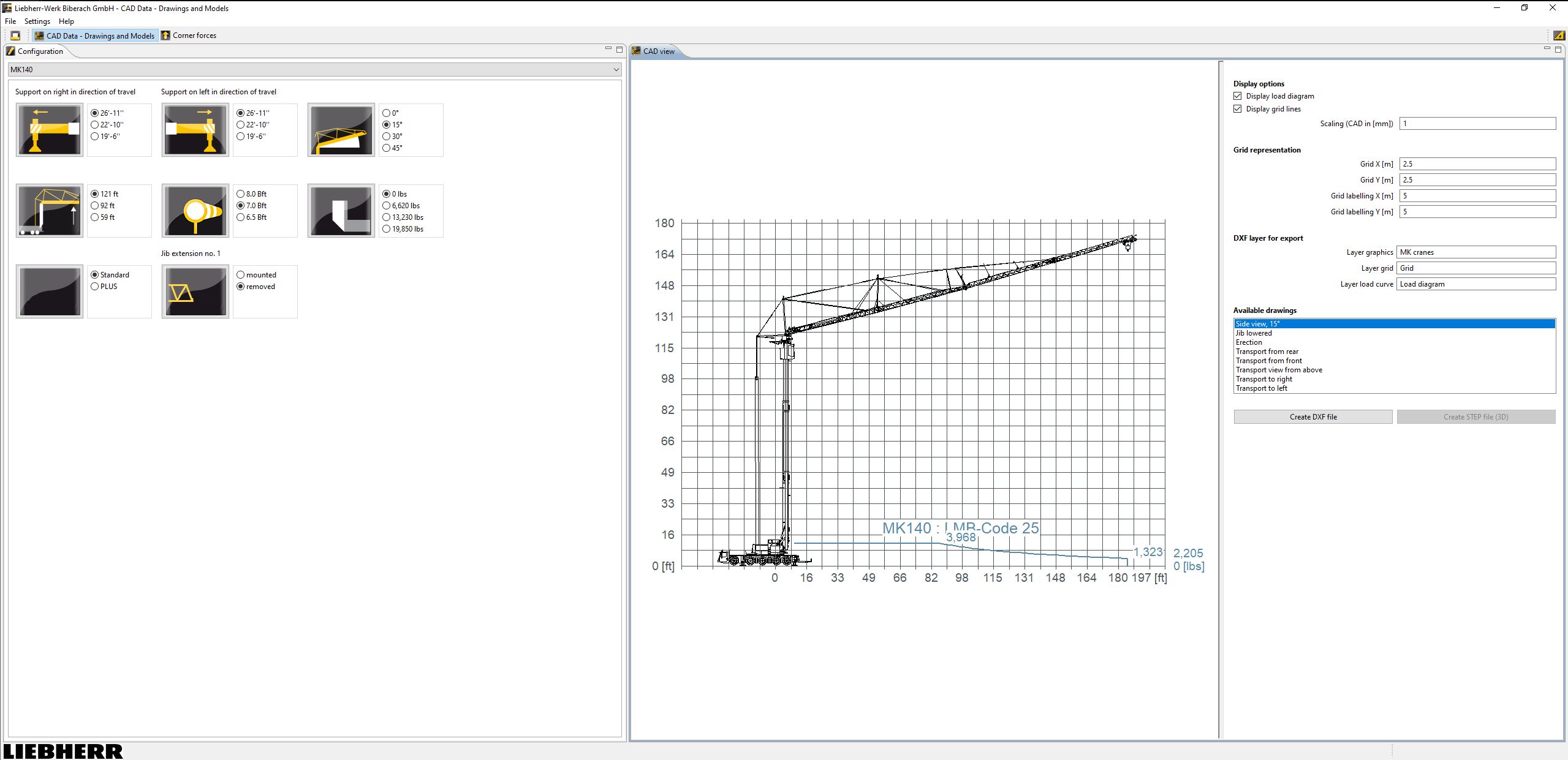Select the 92 ft tower height option
Image resolution: width=1568 pixels, height=760 pixels.
pyautogui.click(x=94, y=205)
